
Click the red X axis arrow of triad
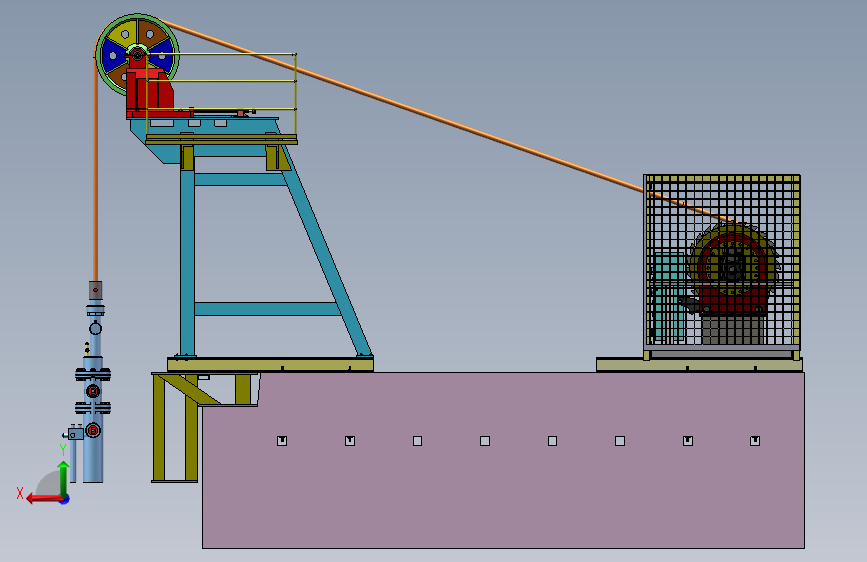click(x=44, y=499)
